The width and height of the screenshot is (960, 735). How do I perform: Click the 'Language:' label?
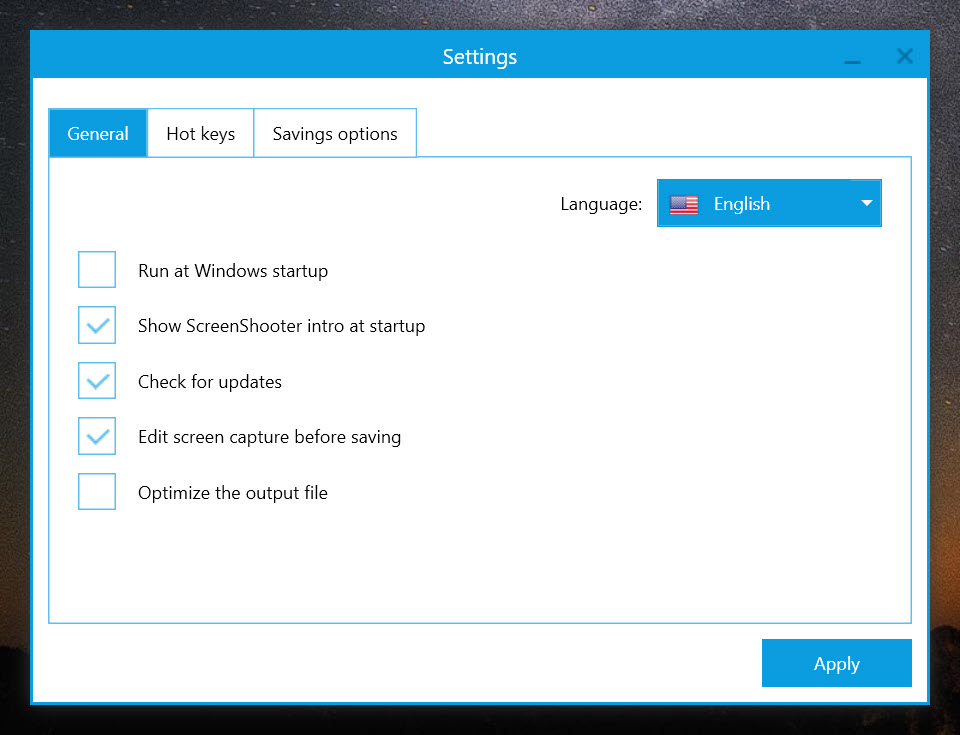click(x=601, y=204)
